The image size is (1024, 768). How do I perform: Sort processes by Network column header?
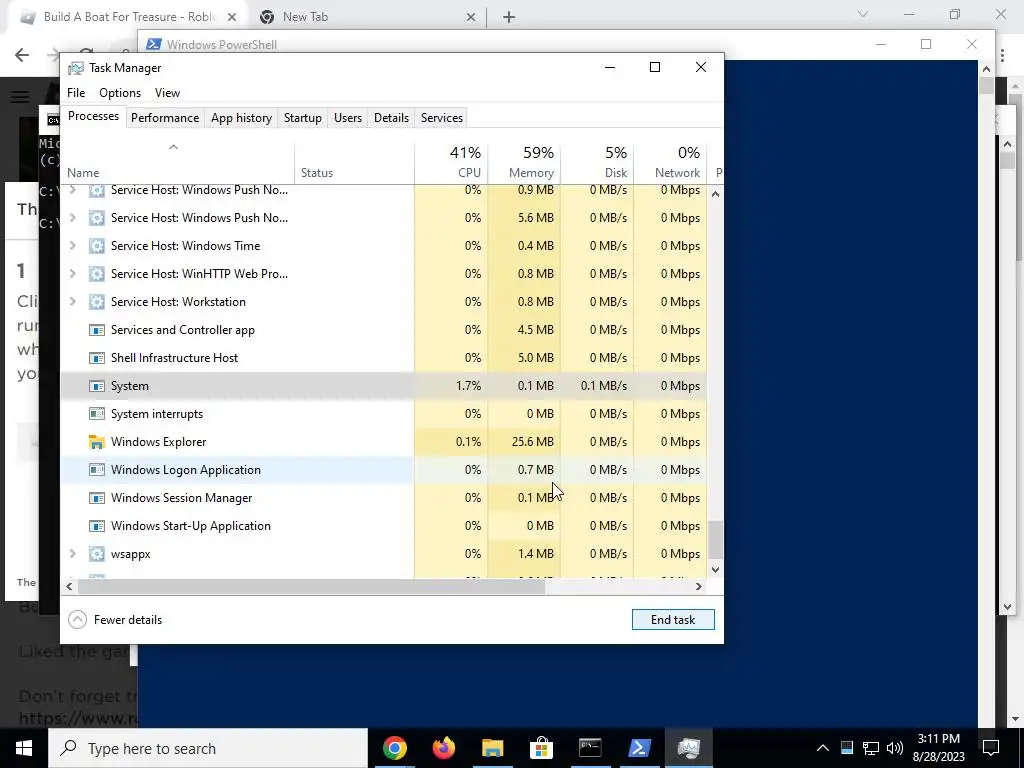670,162
